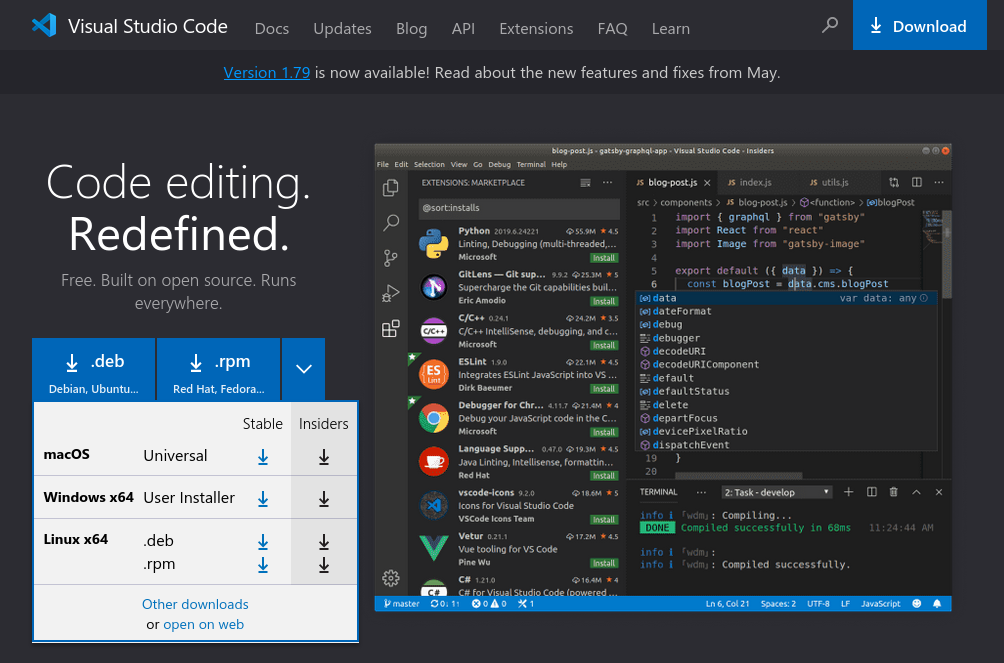The width and height of the screenshot is (1004, 663).
Task: Click the open on web link
Action: [204, 624]
